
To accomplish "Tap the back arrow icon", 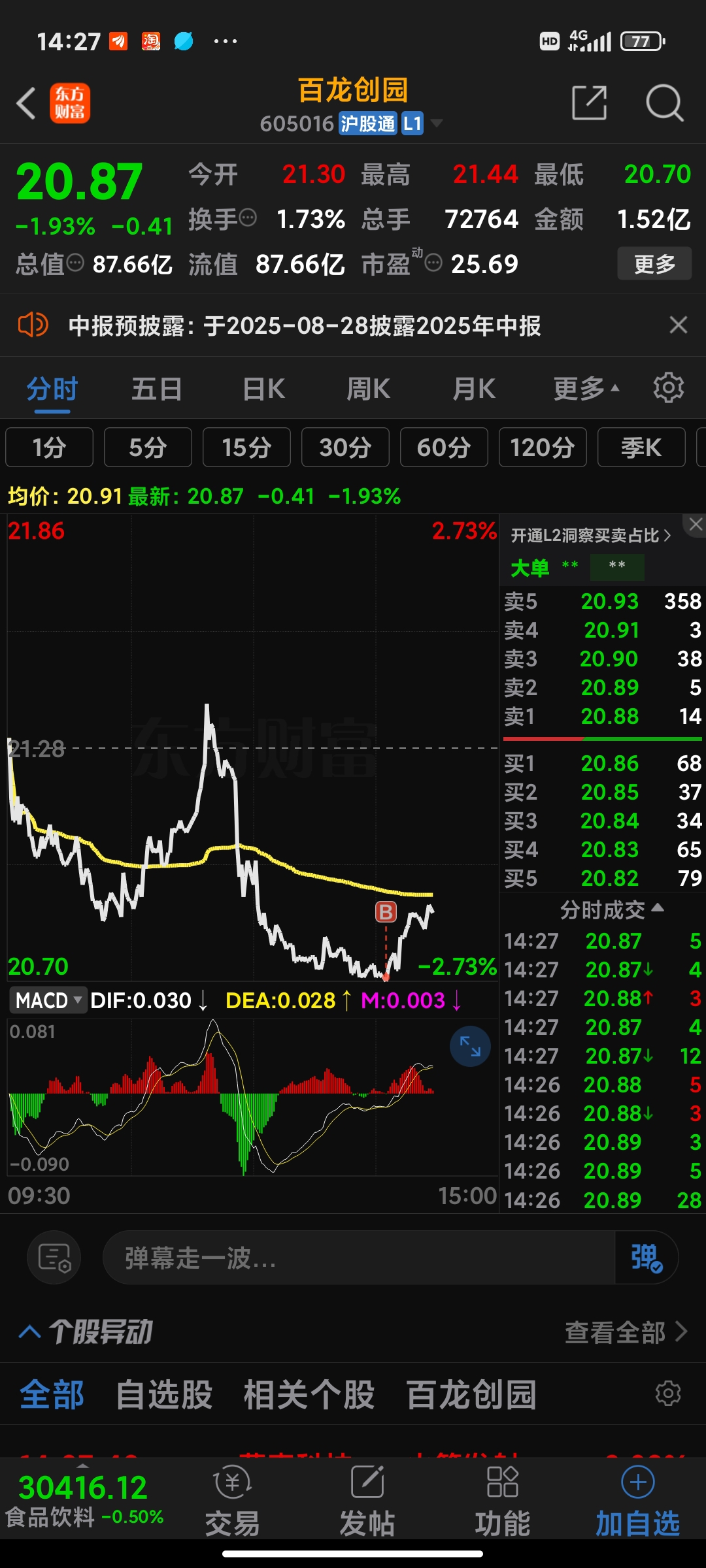I will [x=26, y=103].
